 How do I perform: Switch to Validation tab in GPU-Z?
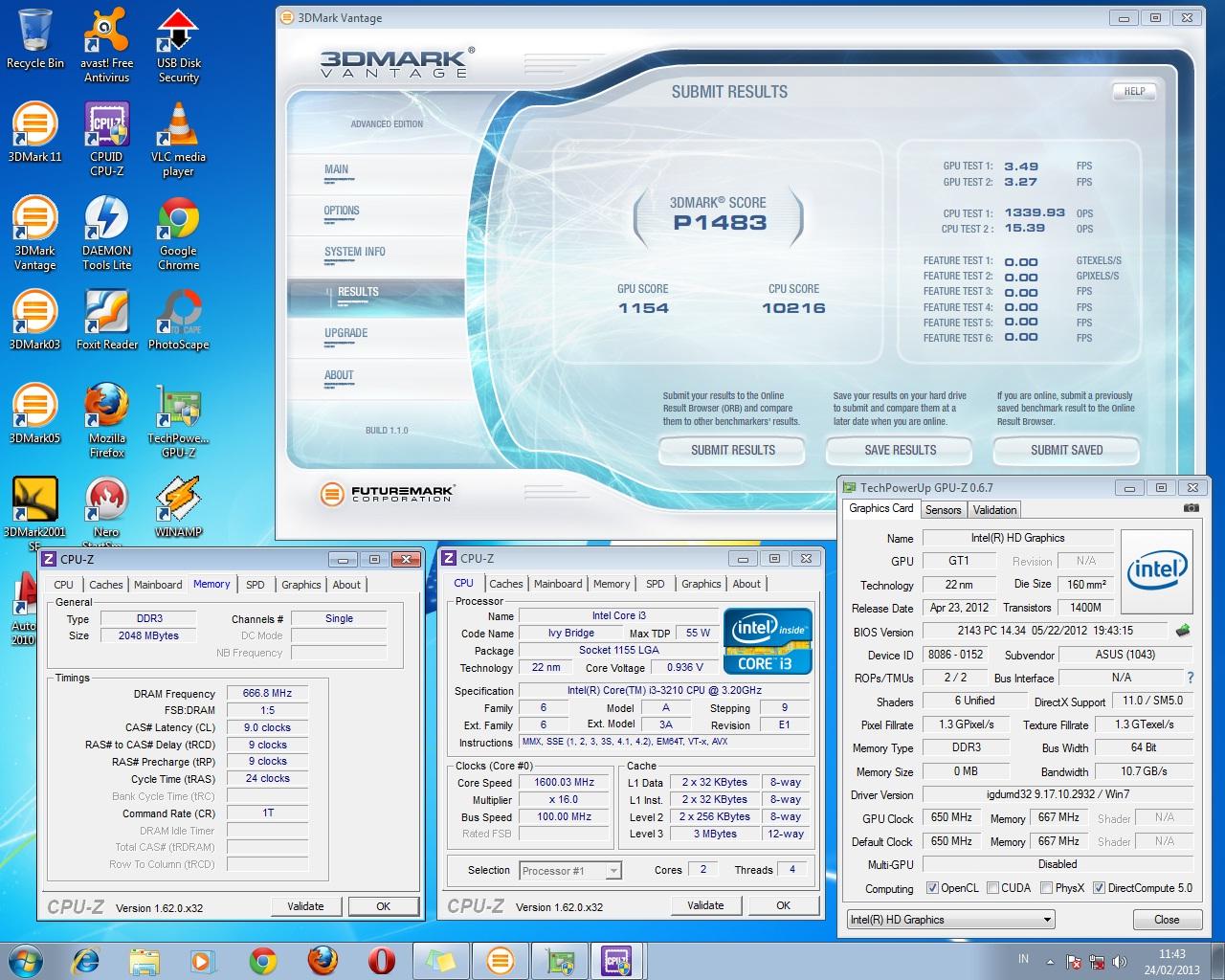(994, 510)
